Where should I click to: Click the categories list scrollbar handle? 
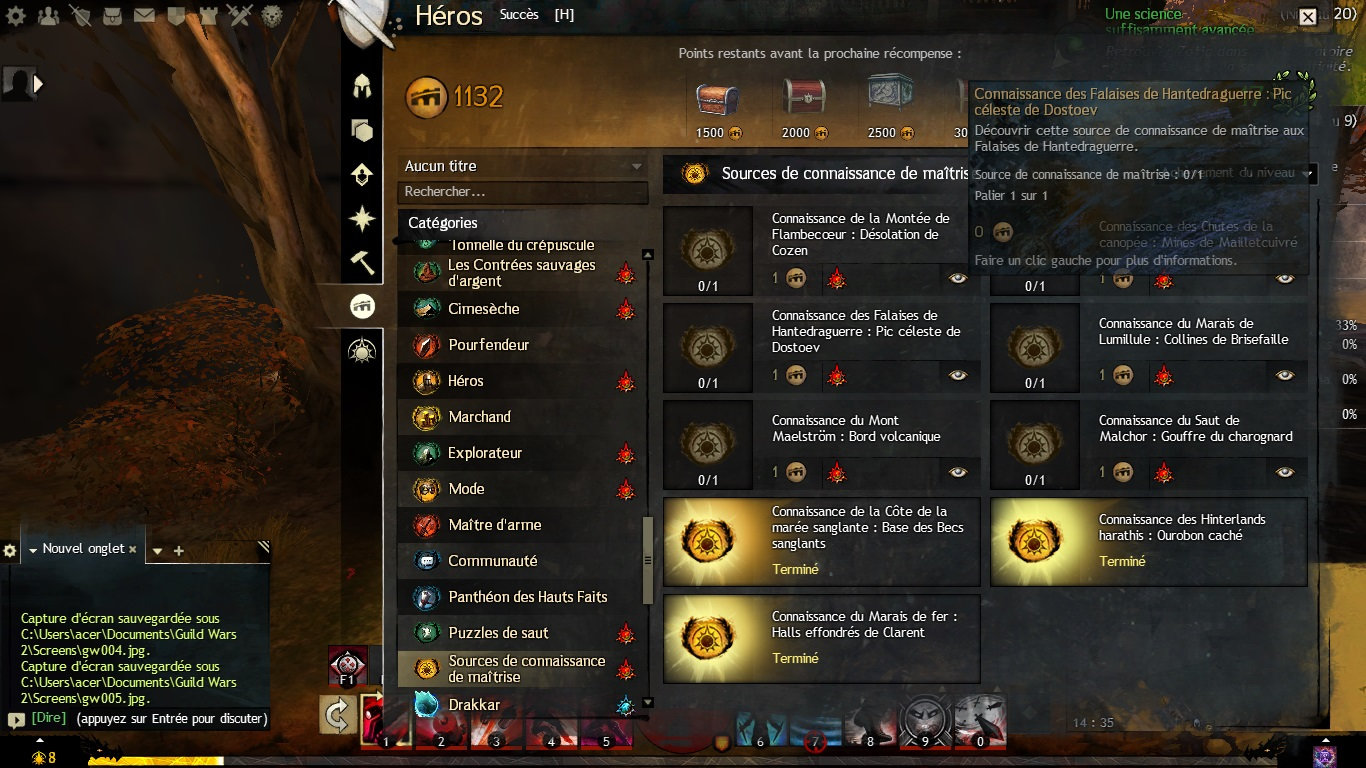pos(647,560)
